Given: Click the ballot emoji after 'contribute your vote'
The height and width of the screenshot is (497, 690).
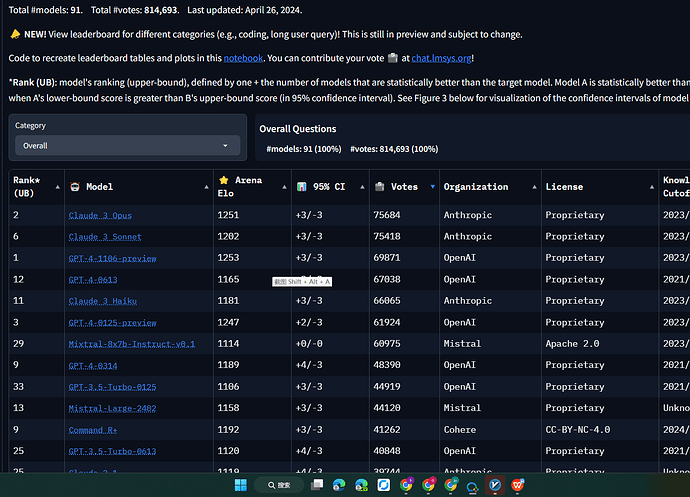Looking at the screenshot, I should pos(393,58).
